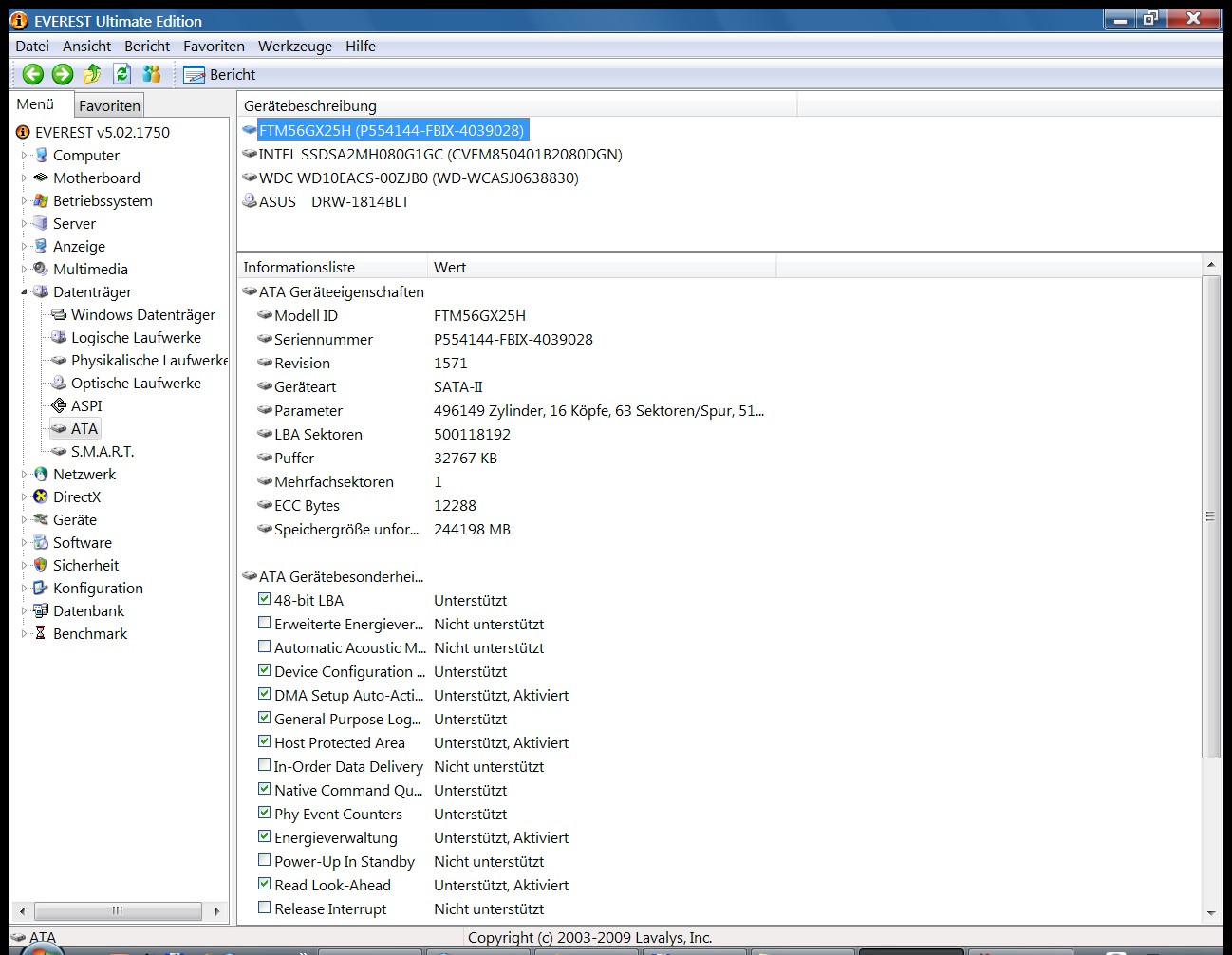Select the Anzeige monitor icon
The height and width of the screenshot is (955, 1232).
(x=41, y=246)
